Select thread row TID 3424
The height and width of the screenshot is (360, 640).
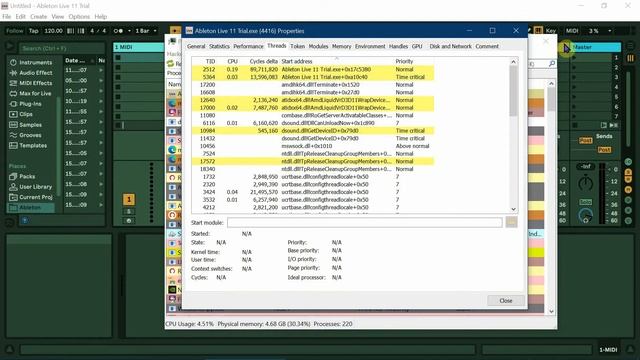(313, 192)
